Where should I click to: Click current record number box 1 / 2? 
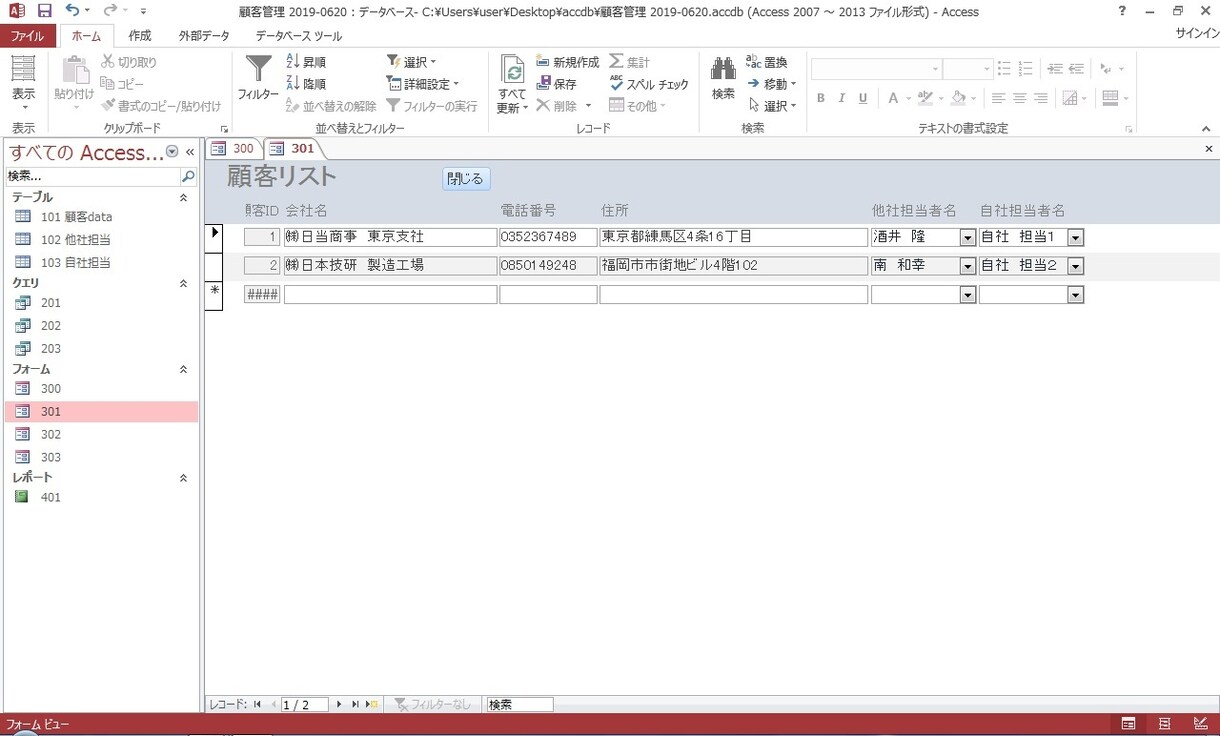(x=304, y=705)
